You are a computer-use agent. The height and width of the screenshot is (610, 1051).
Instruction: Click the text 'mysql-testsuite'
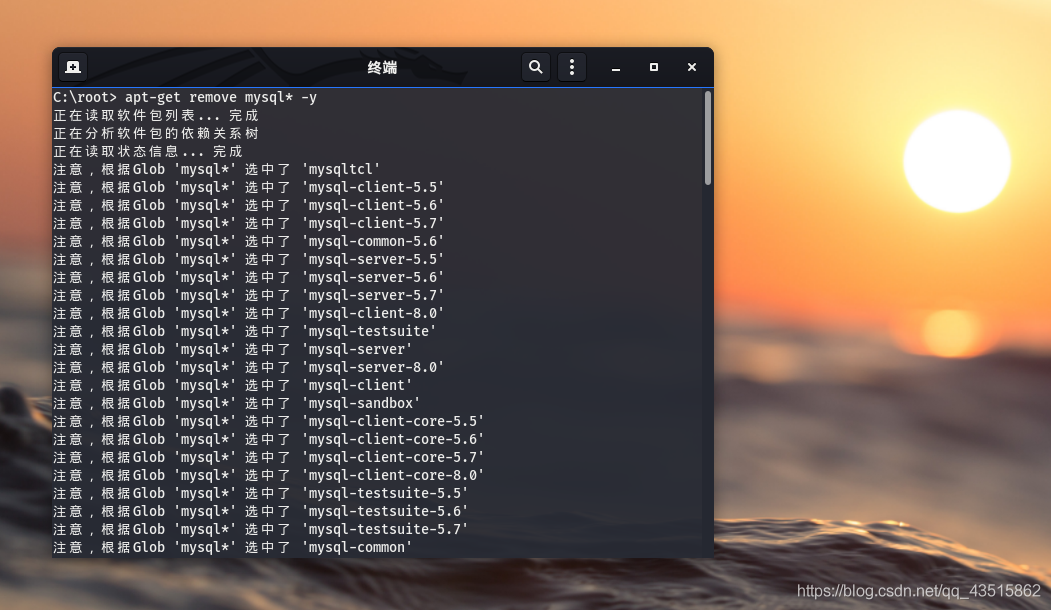[369, 331]
